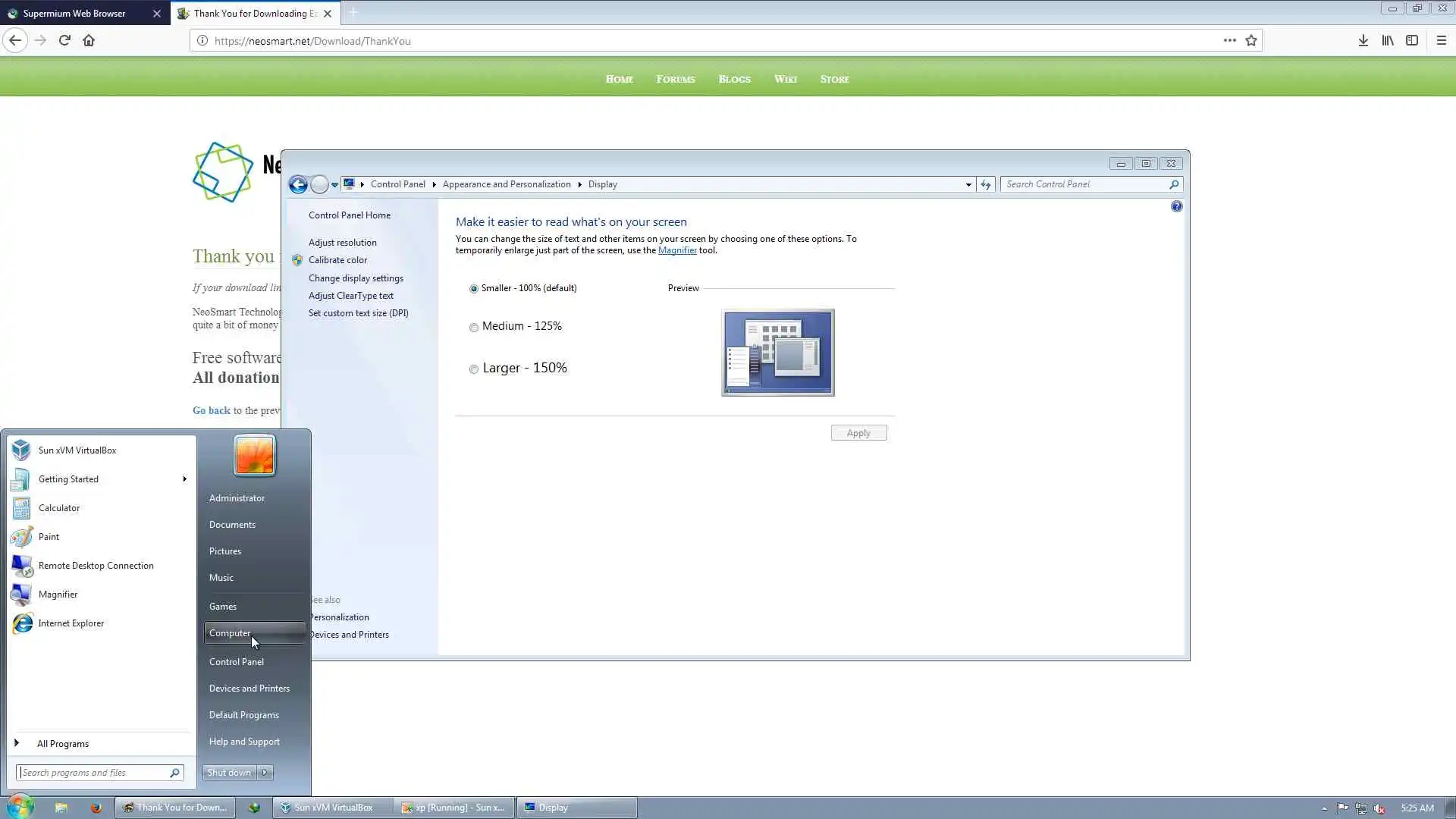This screenshot has height=819, width=1456.
Task: Click the Search programs and files box
Action: click(93, 773)
